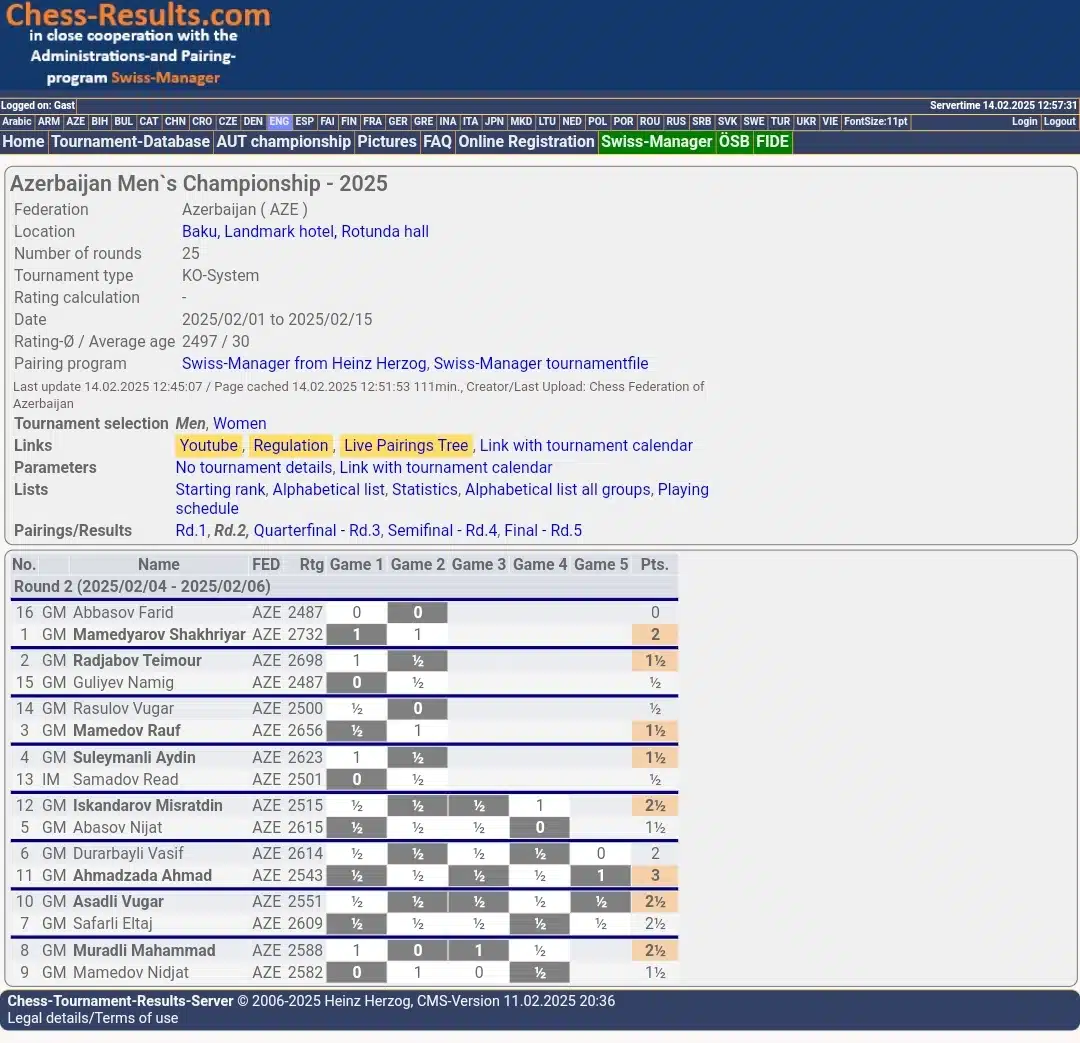Open Semifinal - Rd.4 pairings
Image resolution: width=1080 pixels, height=1043 pixels.
click(x=442, y=530)
